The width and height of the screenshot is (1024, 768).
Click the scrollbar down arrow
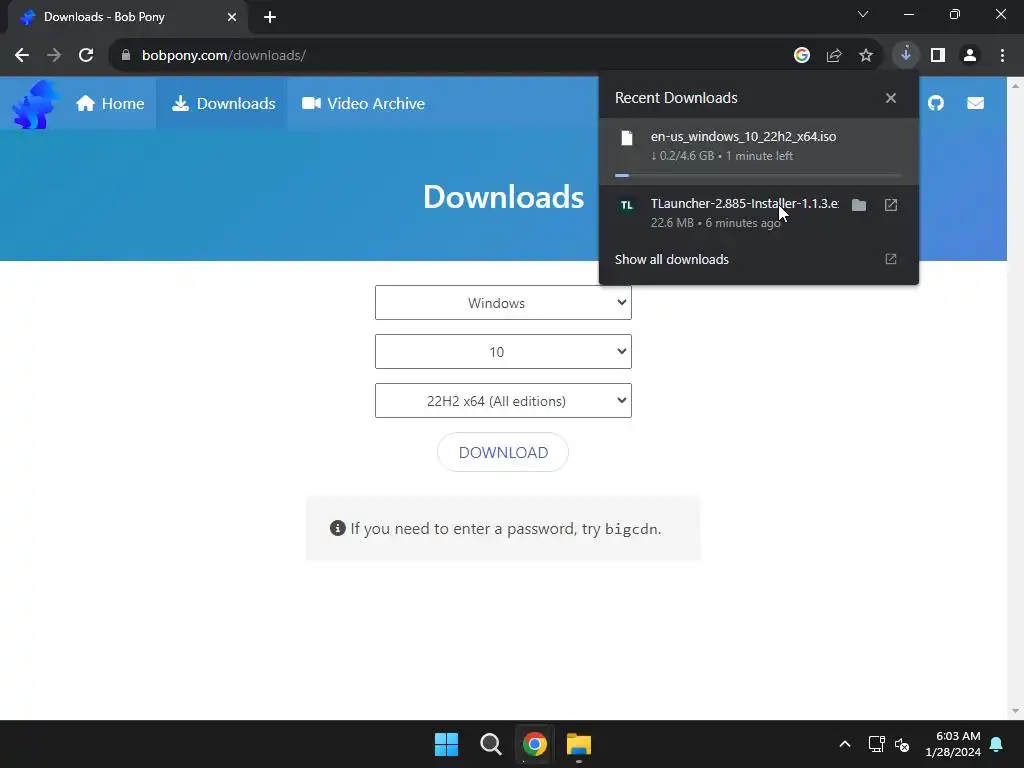[1015, 711]
